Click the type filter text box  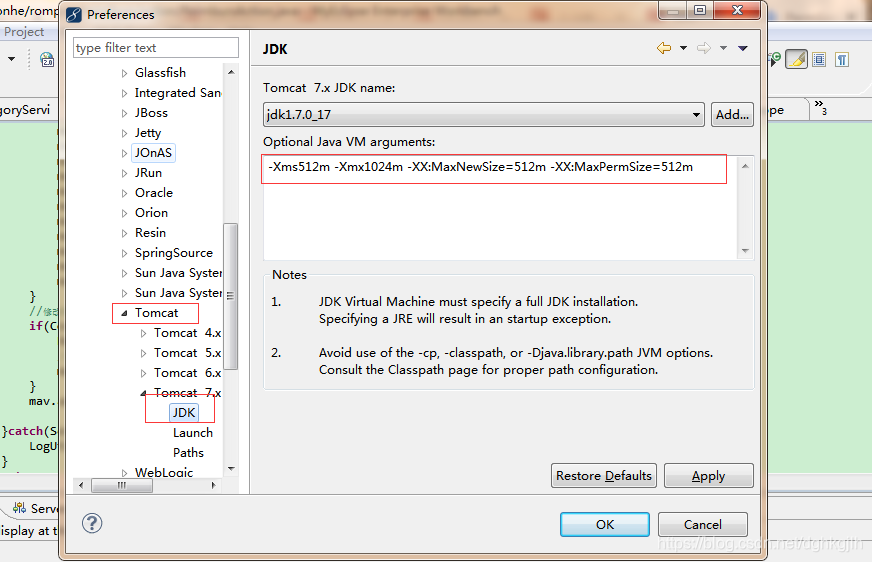point(156,48)
